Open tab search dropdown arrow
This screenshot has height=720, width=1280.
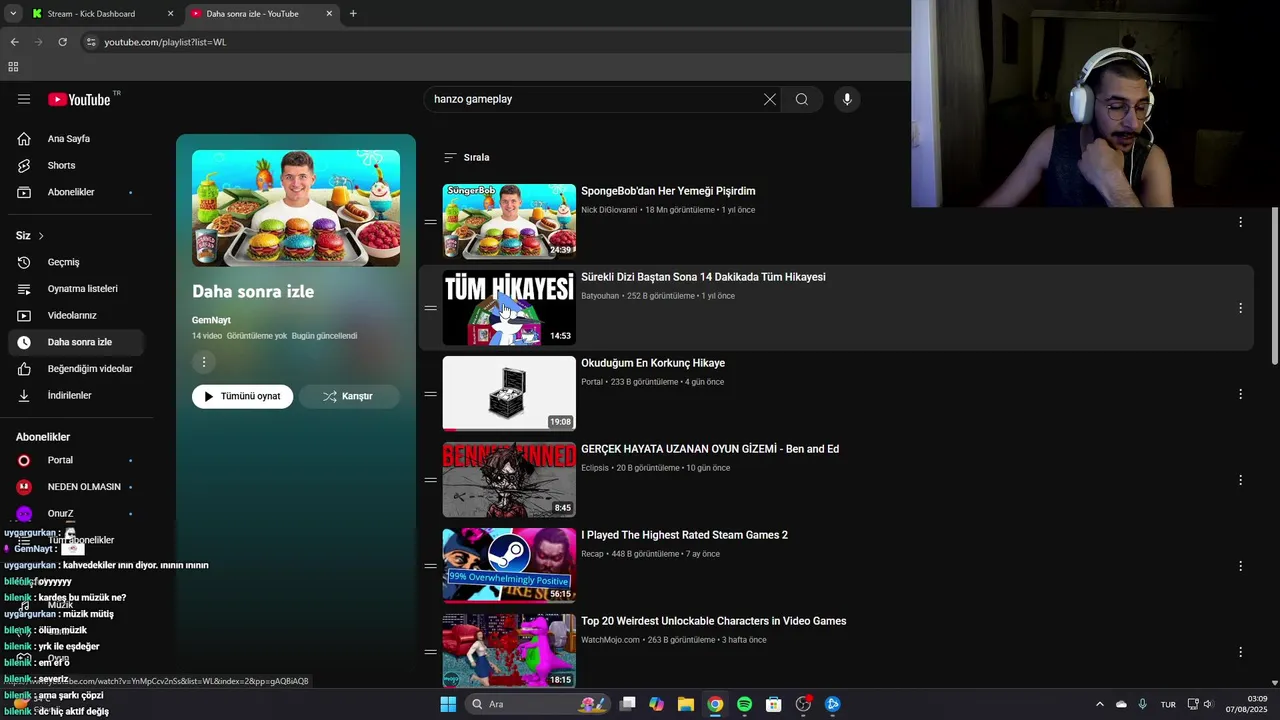(12, 14)
